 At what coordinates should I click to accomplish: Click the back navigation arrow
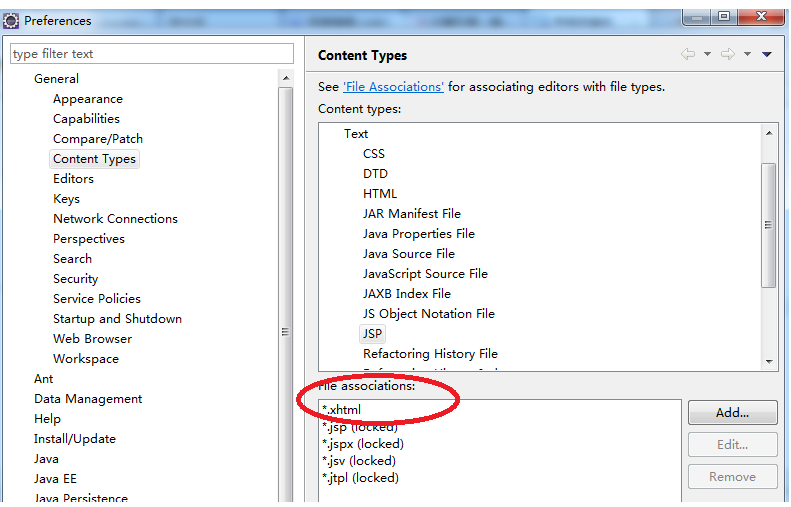coord(688,55)
